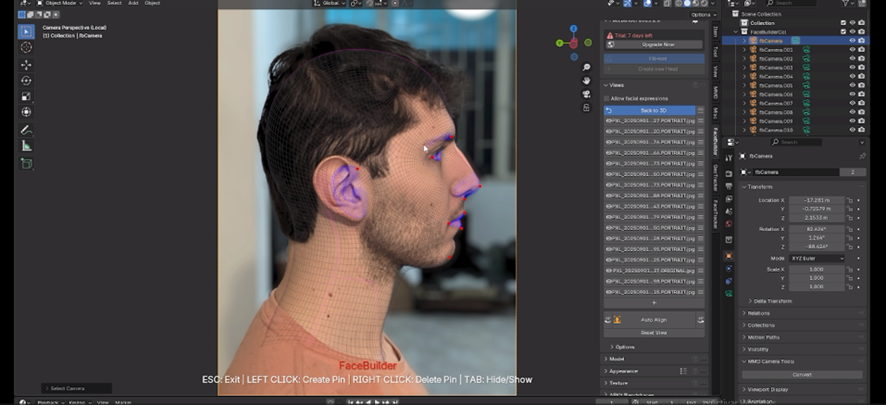Image resolution: width=886 pixels, height=405 pixels.
Task: Add a new view with plus button
Action: [654, 303]
